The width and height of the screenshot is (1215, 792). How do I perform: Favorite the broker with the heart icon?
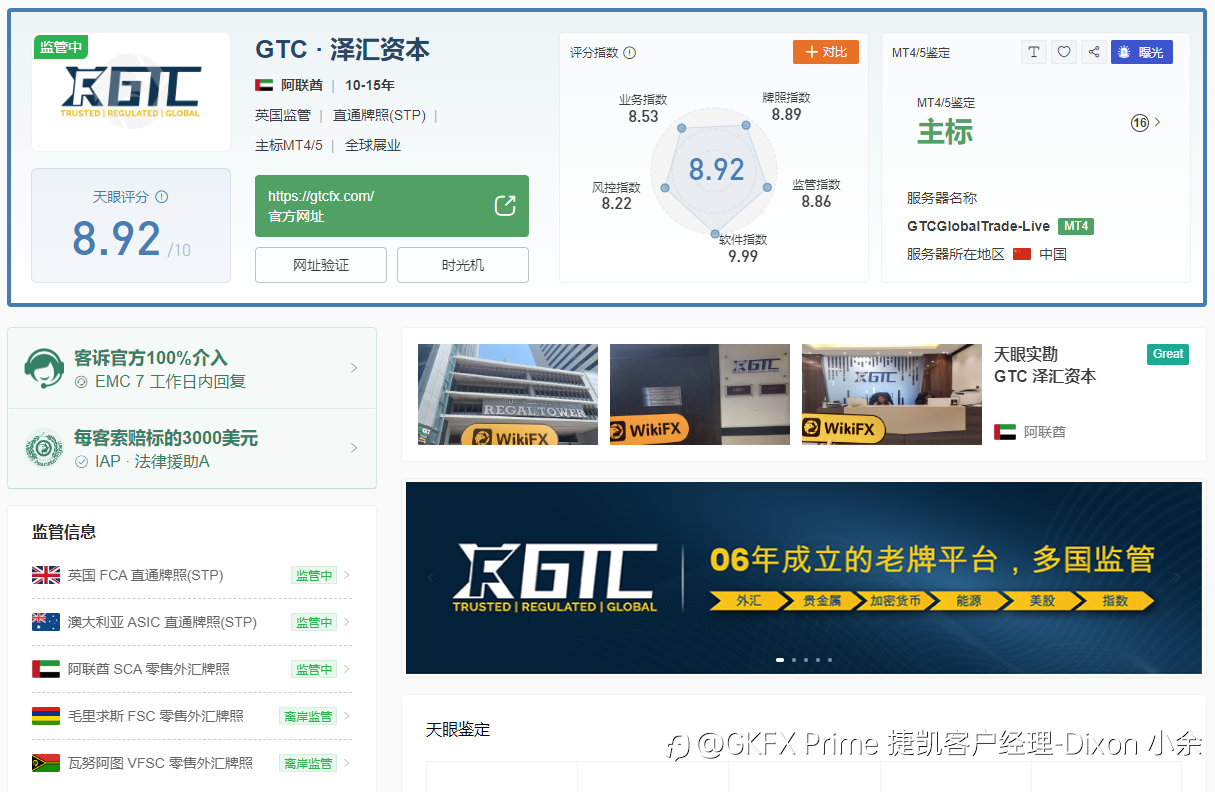(x=1064, y=52)
